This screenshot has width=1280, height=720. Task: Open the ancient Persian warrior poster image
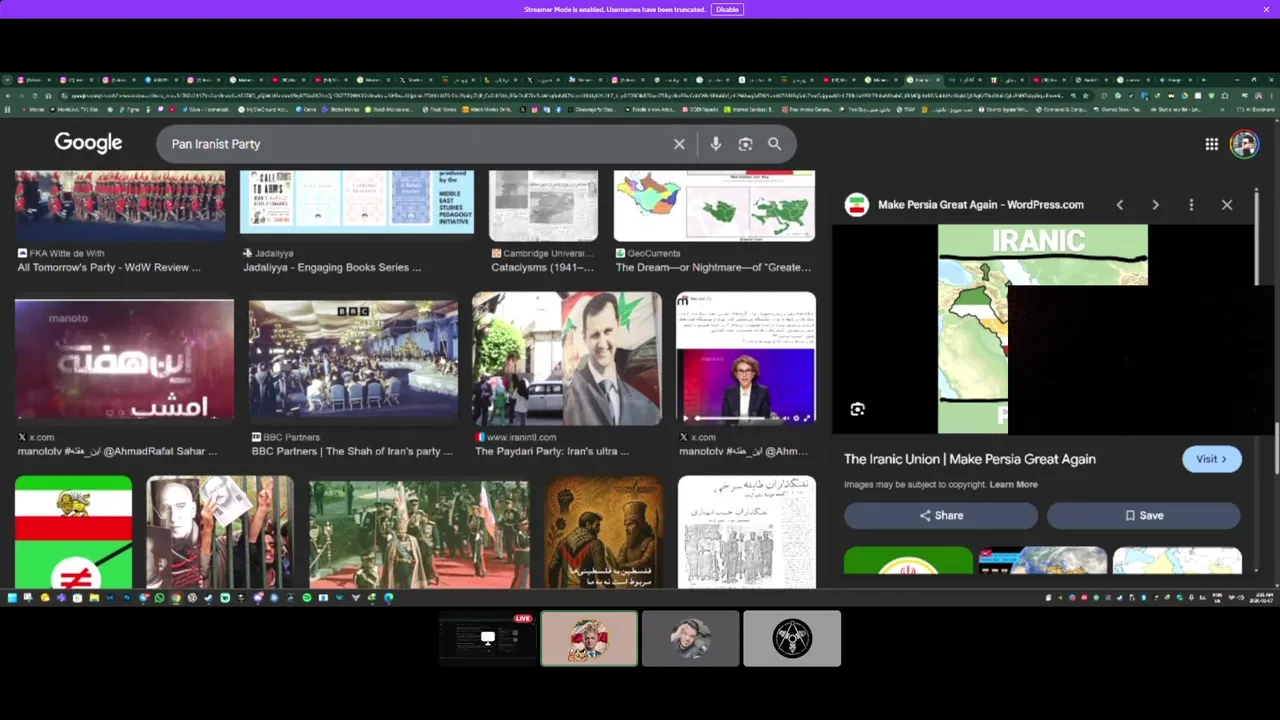point(603,532)
